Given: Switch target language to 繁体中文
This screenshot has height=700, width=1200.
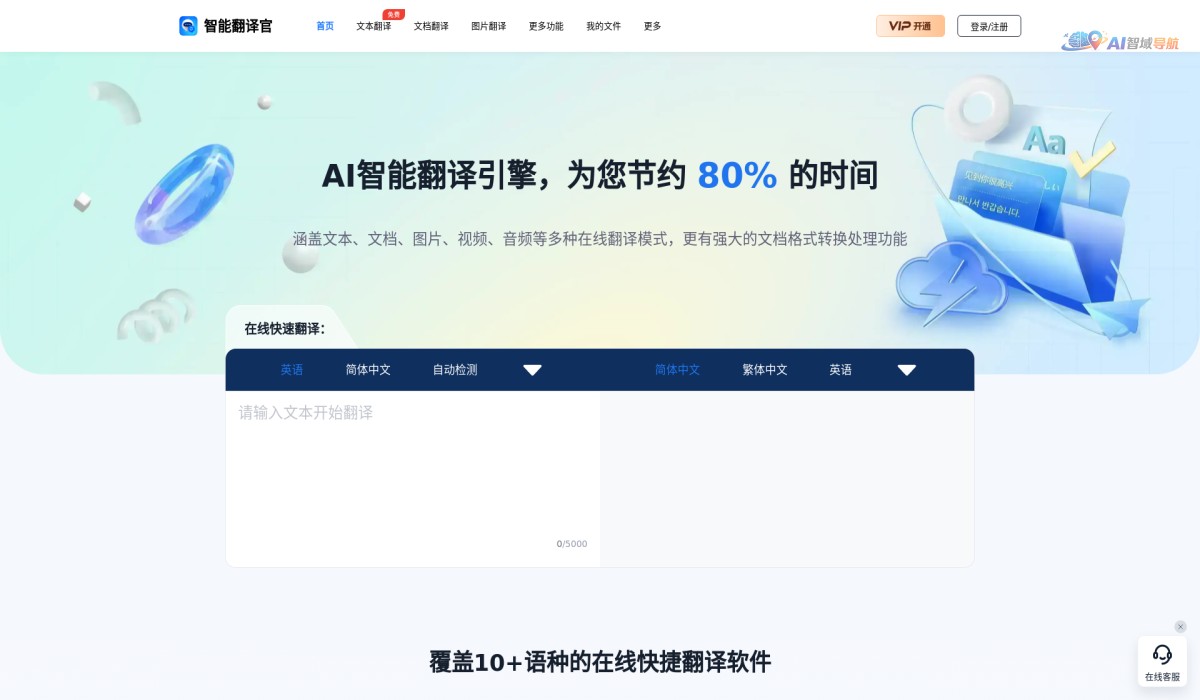Looking at the screenshot, I should tap(764, 369).
